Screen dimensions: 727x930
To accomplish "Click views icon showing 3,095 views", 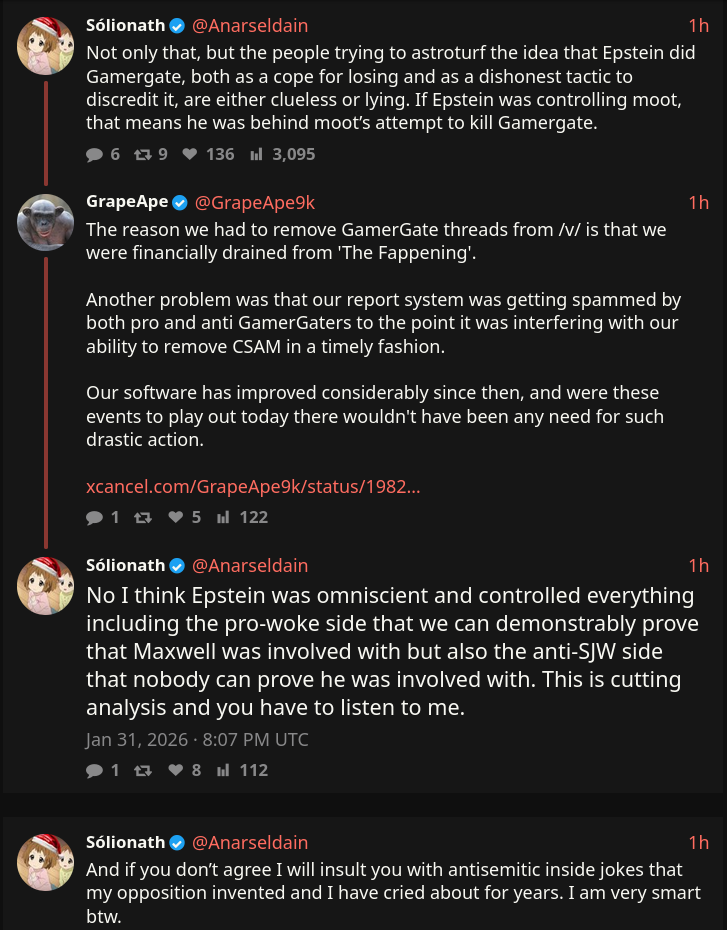I will point(256,154).
